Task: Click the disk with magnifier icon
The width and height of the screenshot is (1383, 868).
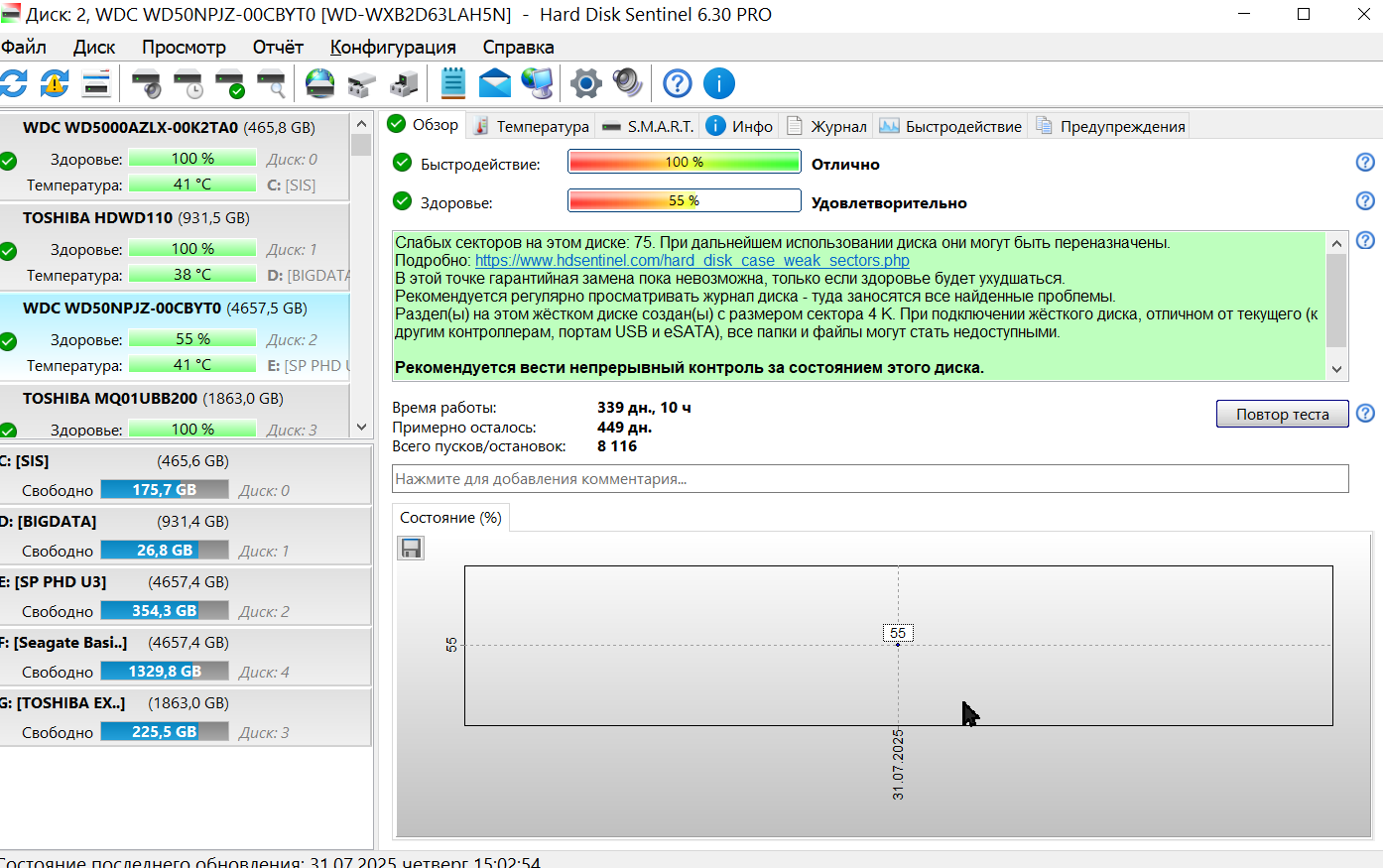Action: pos(272,83)
